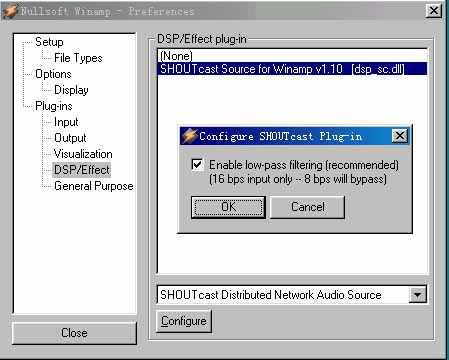Image resolution: width=449 pixels, height=360 pixels.
Task: Select Options in the preferences tree
Action: point(53,74)
